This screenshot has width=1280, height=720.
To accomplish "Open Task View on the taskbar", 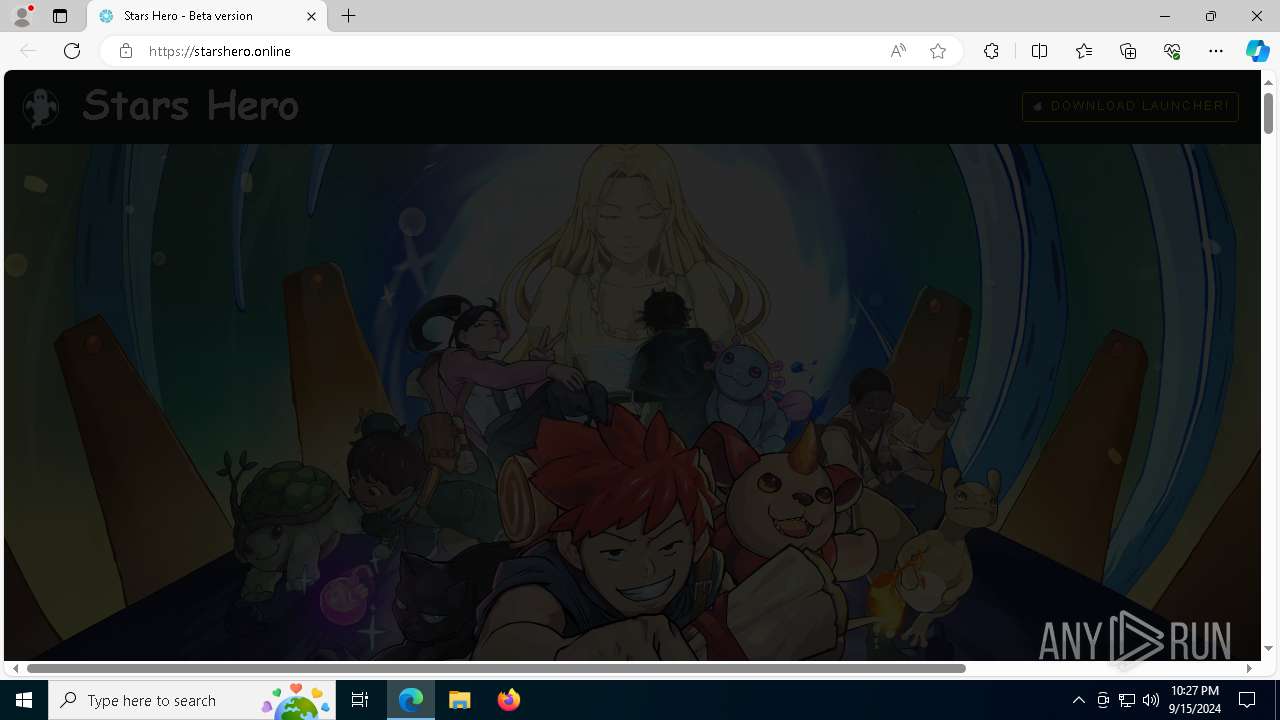I will pos(360,700).
